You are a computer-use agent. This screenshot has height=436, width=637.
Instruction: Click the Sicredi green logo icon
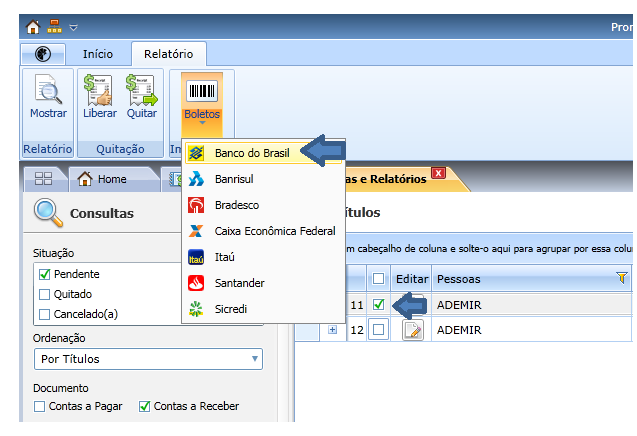tap(196, 309)
